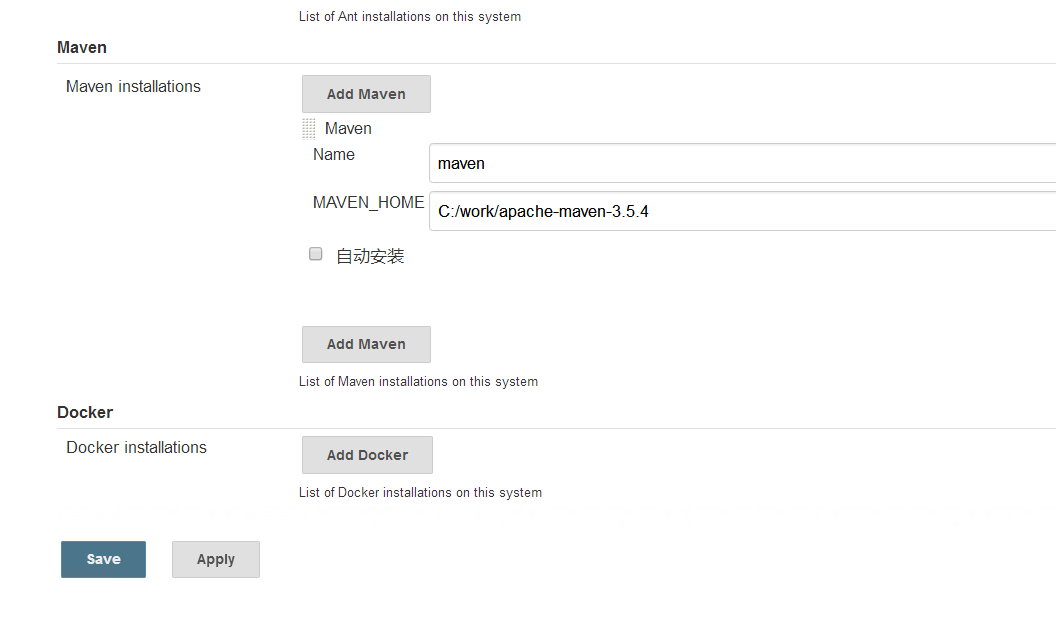Click into the MAVEN_HOME path field
This screenshot has height=623, width=1056.
click(740, 211)
